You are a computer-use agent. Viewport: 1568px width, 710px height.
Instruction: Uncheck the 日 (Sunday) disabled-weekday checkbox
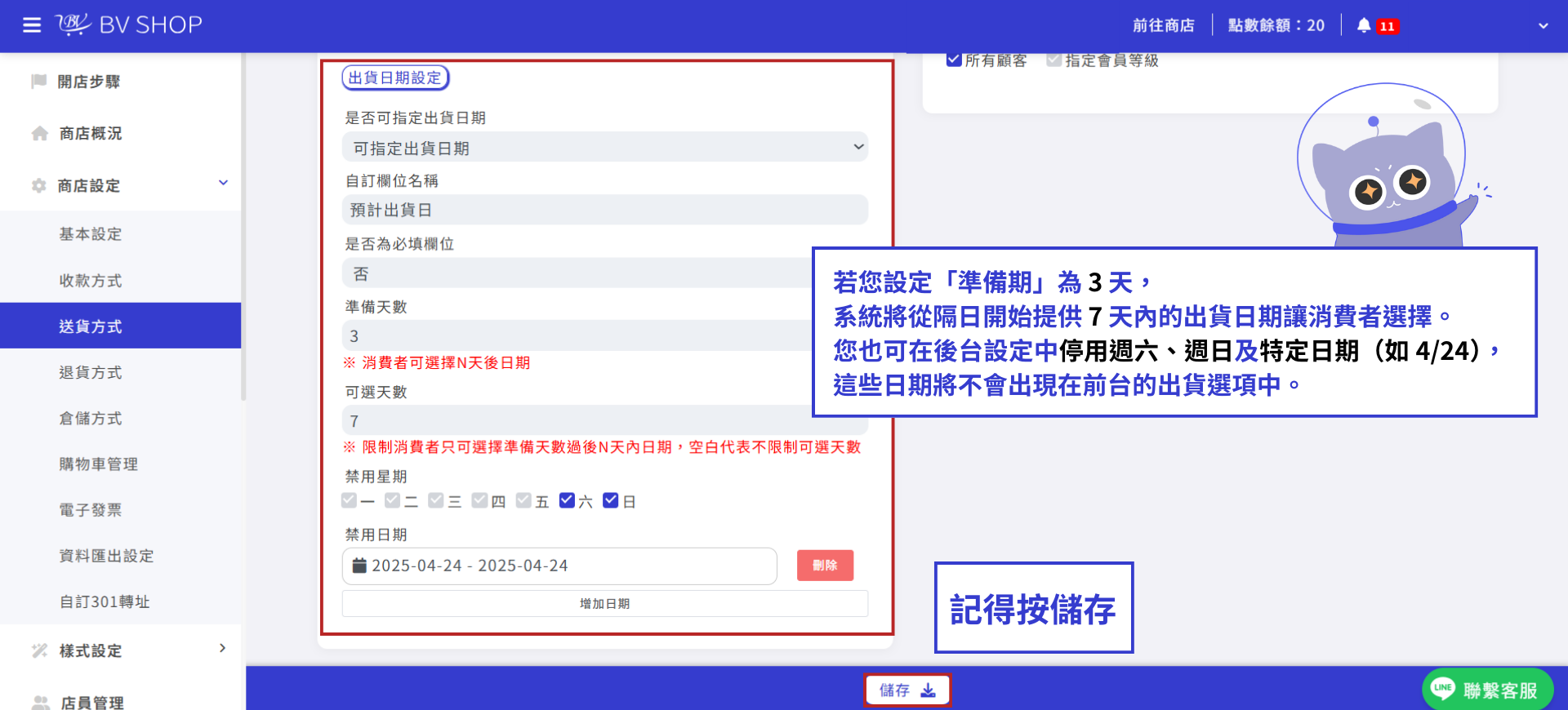(x=611, y=500)
